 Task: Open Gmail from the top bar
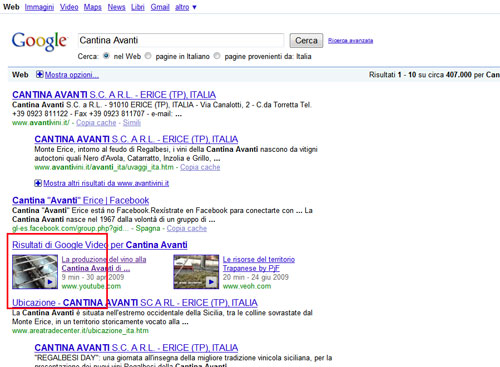click(x=160, y=7)
